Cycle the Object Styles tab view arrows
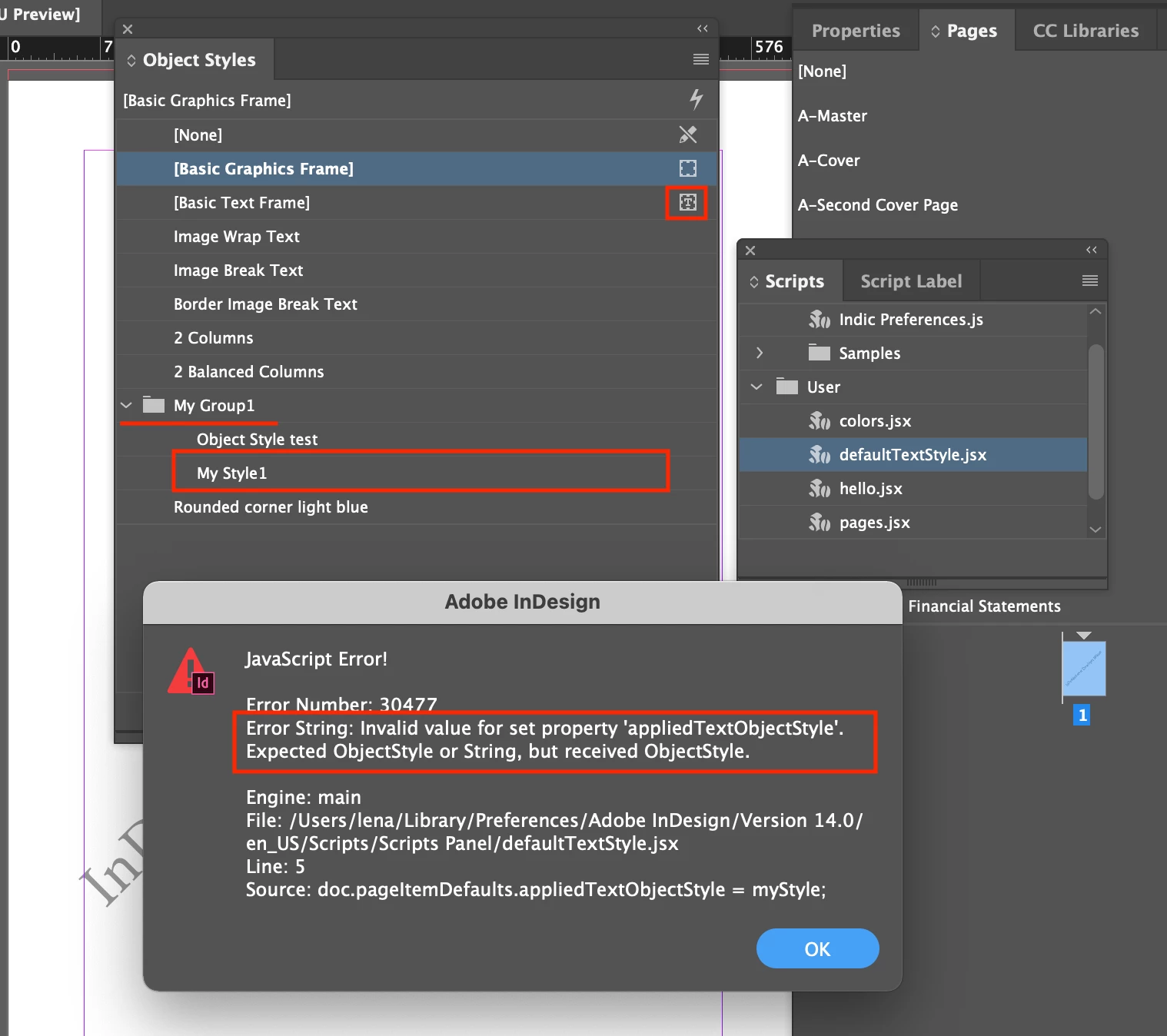This screenshot has width=1167, height=1036. coord(131,60)
